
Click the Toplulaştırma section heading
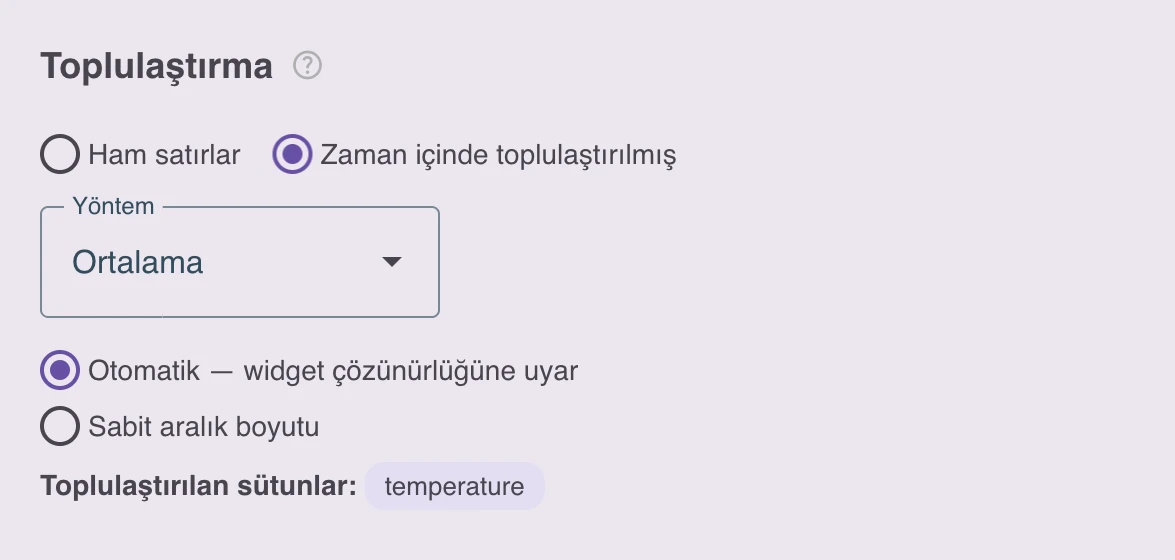(x=157, y=67)
